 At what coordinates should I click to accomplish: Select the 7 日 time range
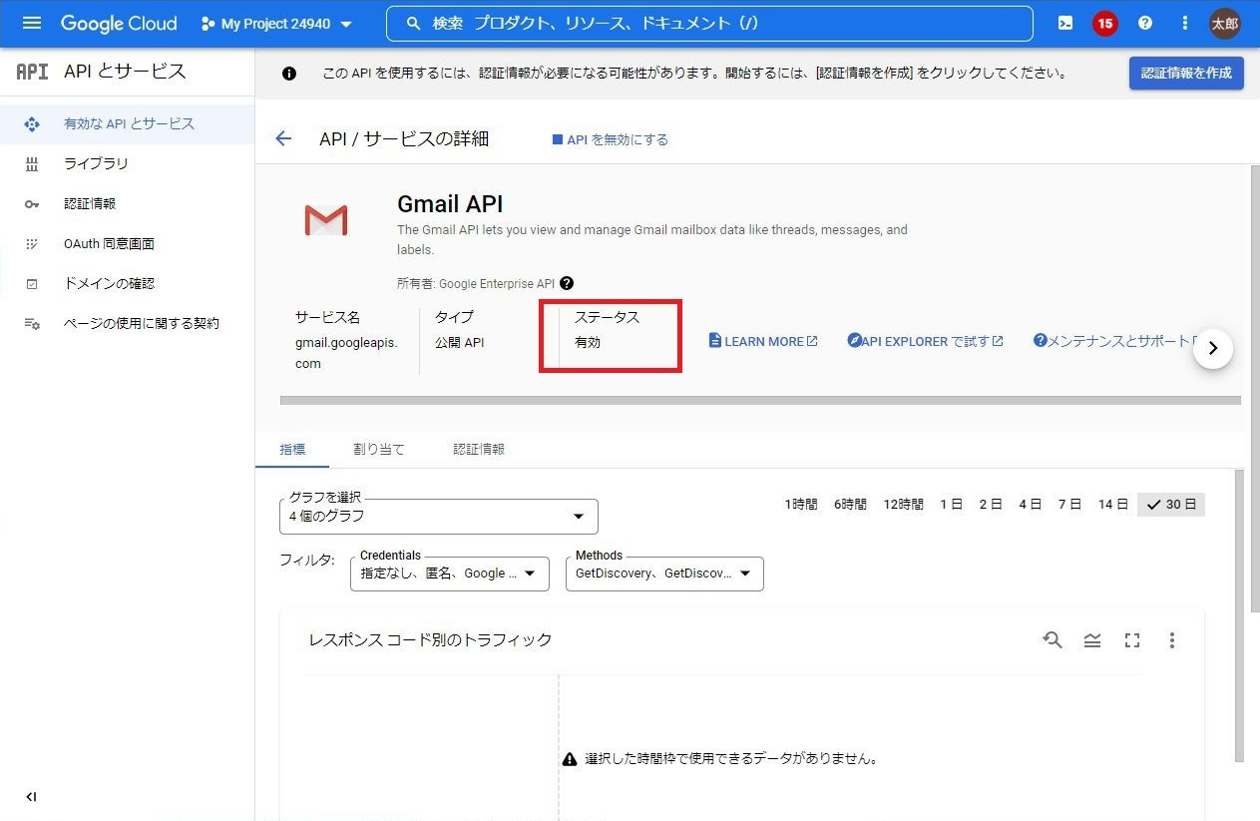click(x=1070, y=505)
